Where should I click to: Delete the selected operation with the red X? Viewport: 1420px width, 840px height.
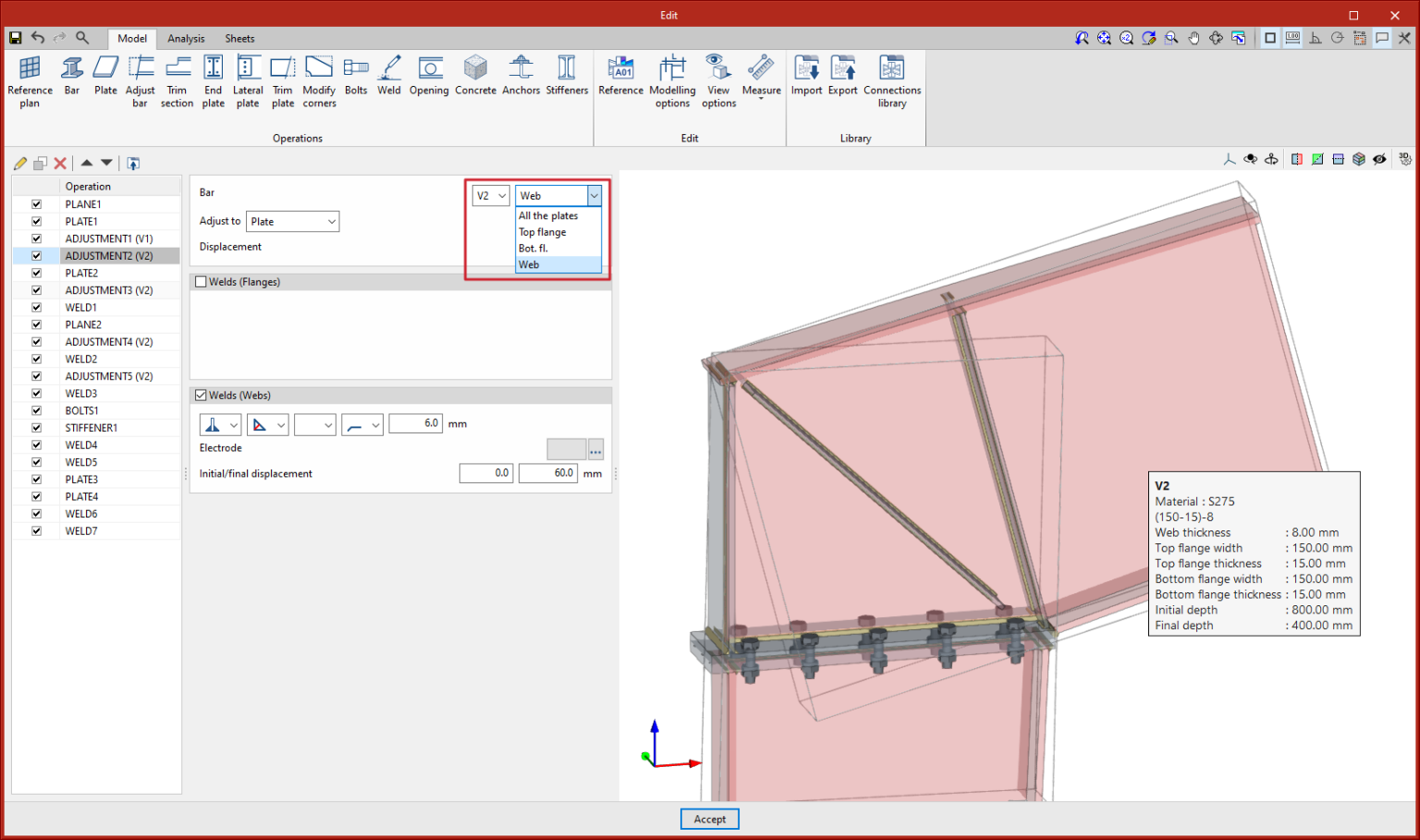(60, 163)
